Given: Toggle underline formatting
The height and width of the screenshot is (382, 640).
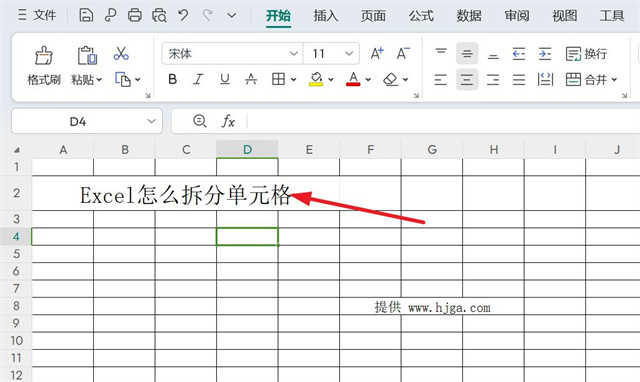Looking at the screenshot, I should 224,79.
